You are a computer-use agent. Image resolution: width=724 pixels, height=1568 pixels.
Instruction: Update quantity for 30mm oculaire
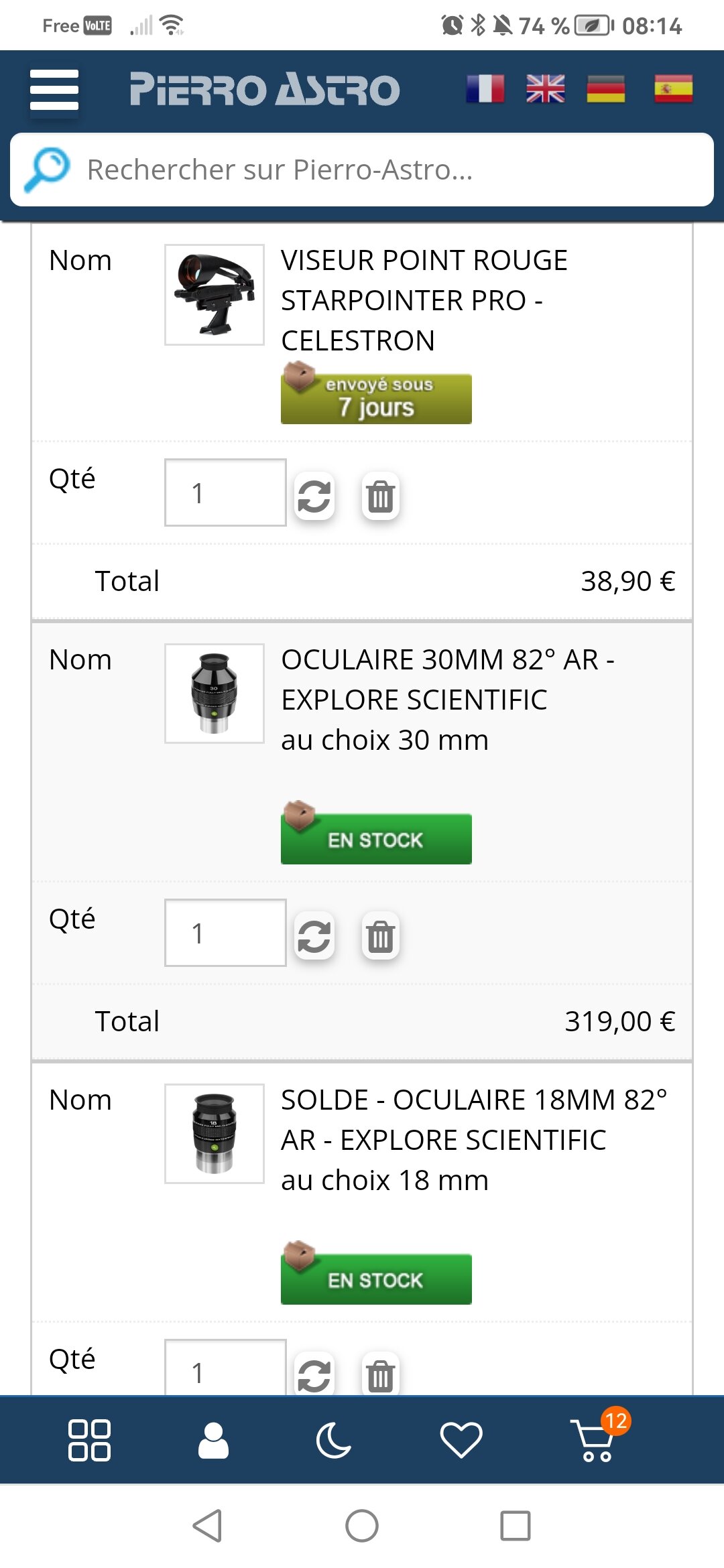click(x=314, y=936)
